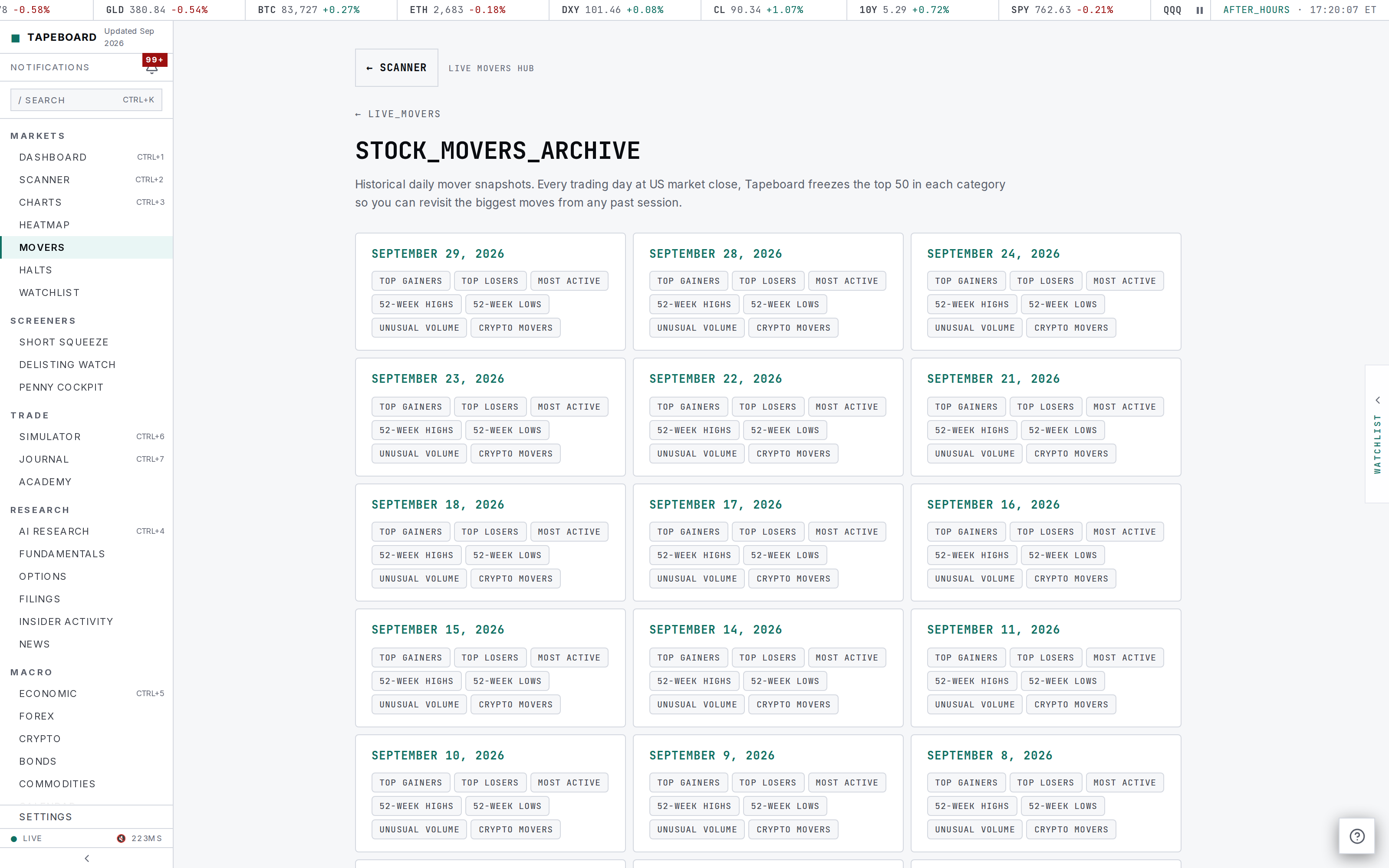Open Journal in sidebar
The width and height of the screenshot is (1389, 868).
(x=87, y=459)
